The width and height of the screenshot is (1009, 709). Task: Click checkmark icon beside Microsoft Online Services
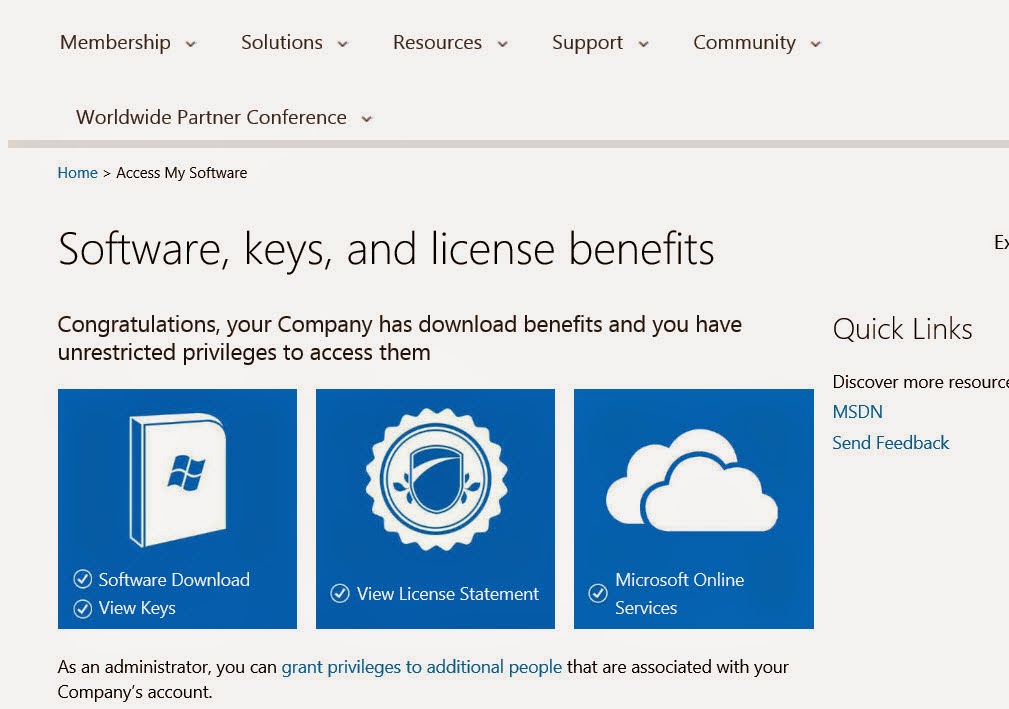pyautogui.click(x=598, y=593)
